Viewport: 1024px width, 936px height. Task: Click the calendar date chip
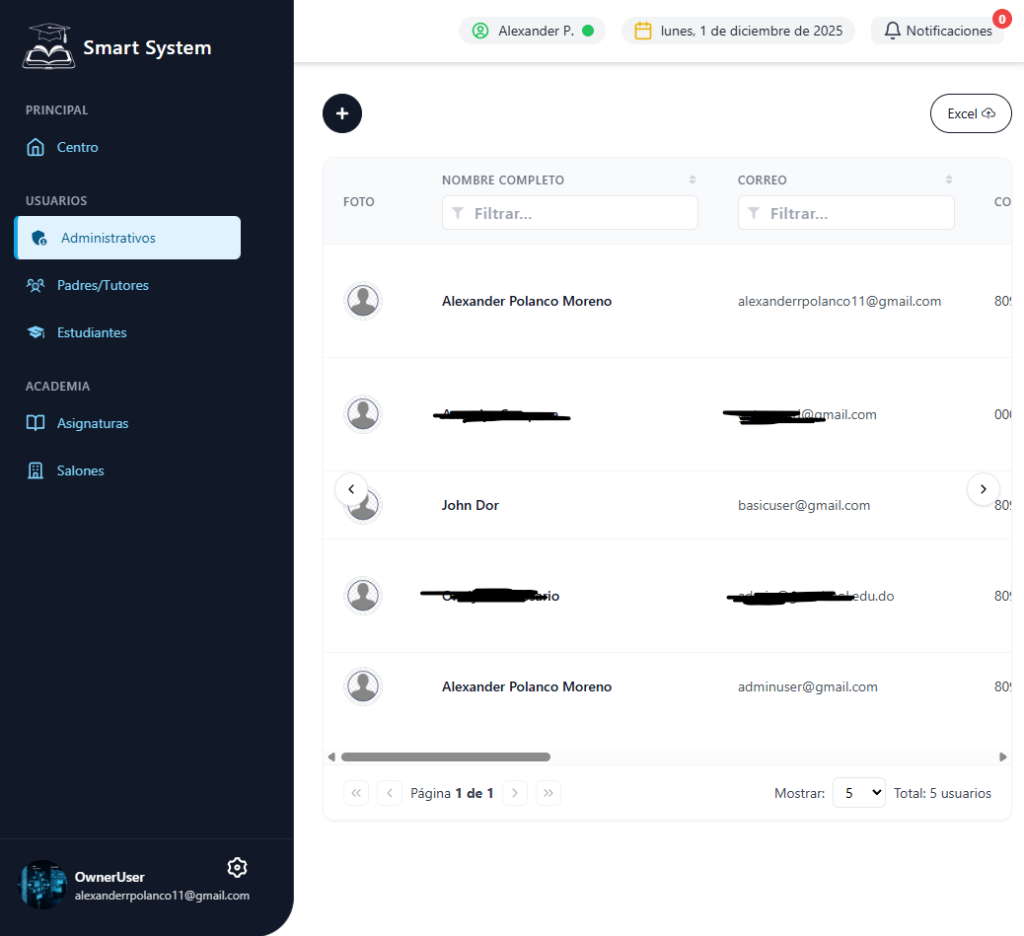738,31
